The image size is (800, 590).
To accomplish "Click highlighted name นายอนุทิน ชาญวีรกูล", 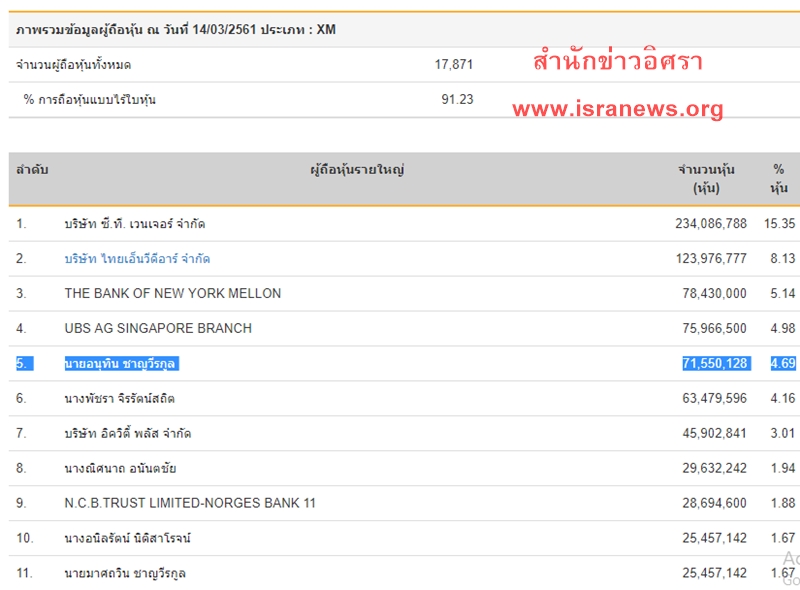I will [x=120, y=364].
